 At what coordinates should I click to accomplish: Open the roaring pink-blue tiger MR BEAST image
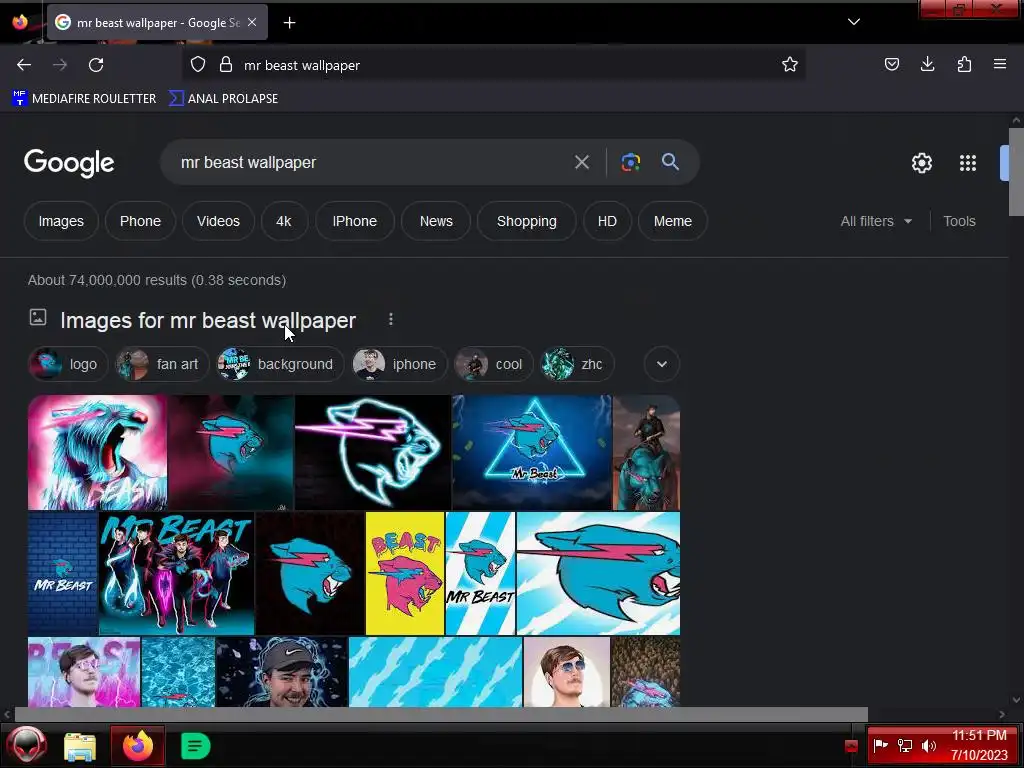point(97,452)
